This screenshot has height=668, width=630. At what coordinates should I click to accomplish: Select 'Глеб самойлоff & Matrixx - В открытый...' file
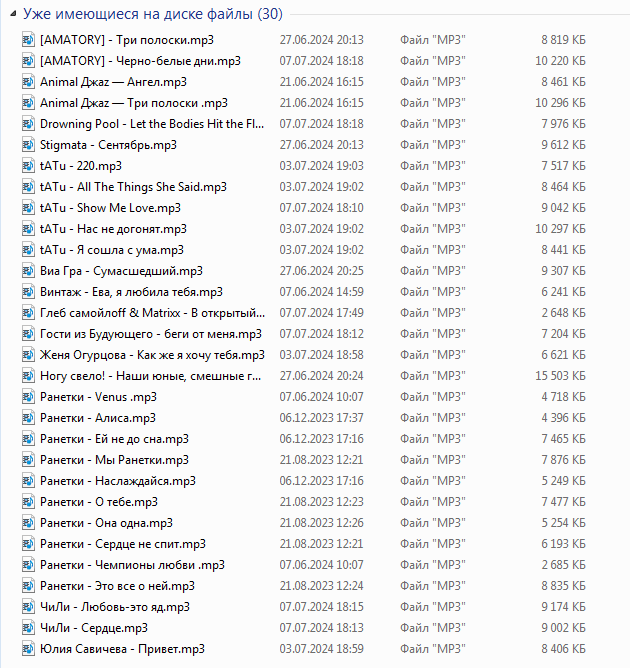152,313
